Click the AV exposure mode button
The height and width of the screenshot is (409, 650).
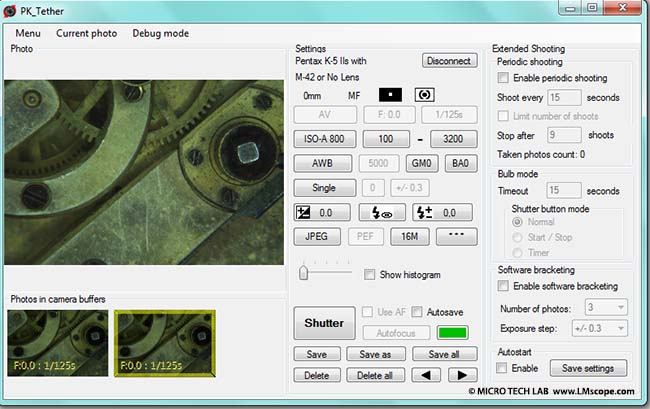point(325,115)
